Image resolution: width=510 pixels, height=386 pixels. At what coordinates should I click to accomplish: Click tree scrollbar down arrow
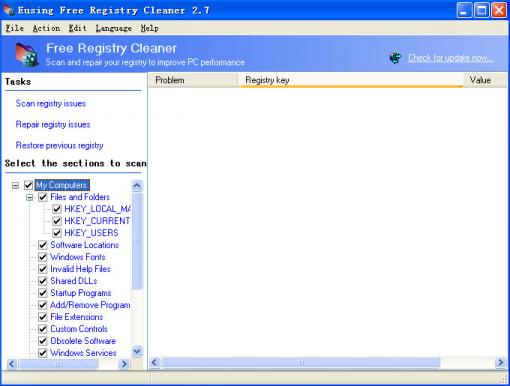(137, 351)
